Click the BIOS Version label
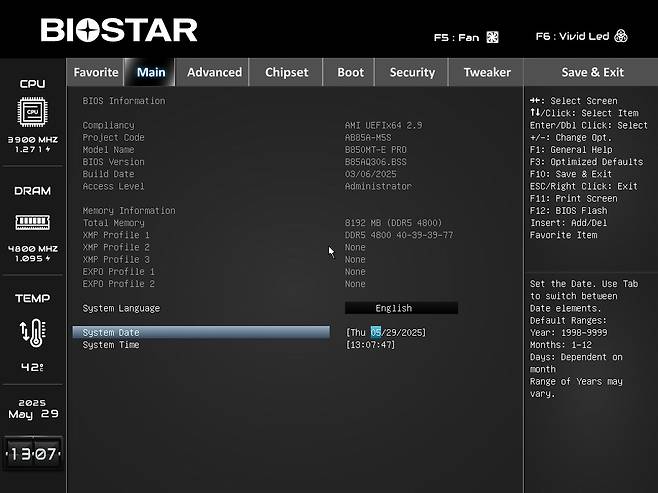The width and height of the screenshot is (658, 493). pos(113,162)
